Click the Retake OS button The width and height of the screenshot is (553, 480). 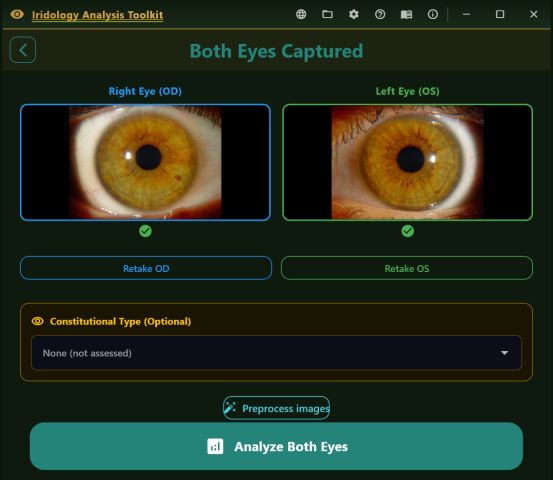tap(407, 268)
